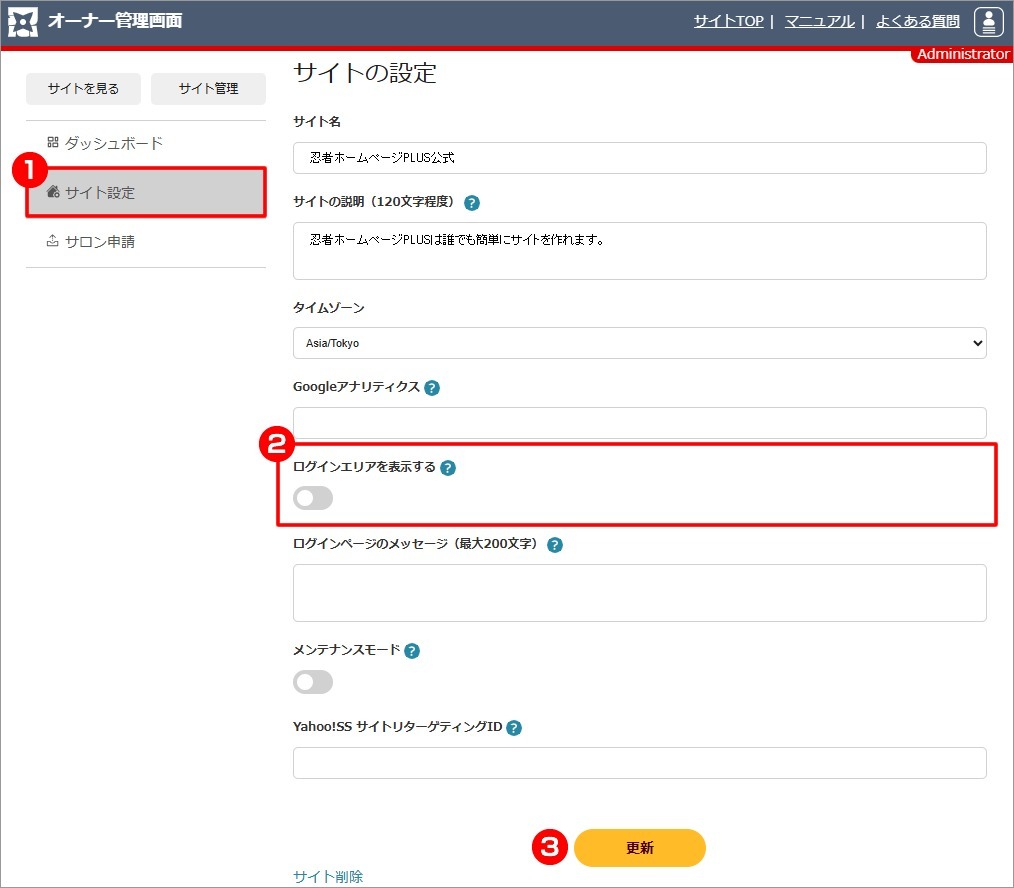
Task: Go to サロン申請 in sidebar
Action: (x=99, y=241)
